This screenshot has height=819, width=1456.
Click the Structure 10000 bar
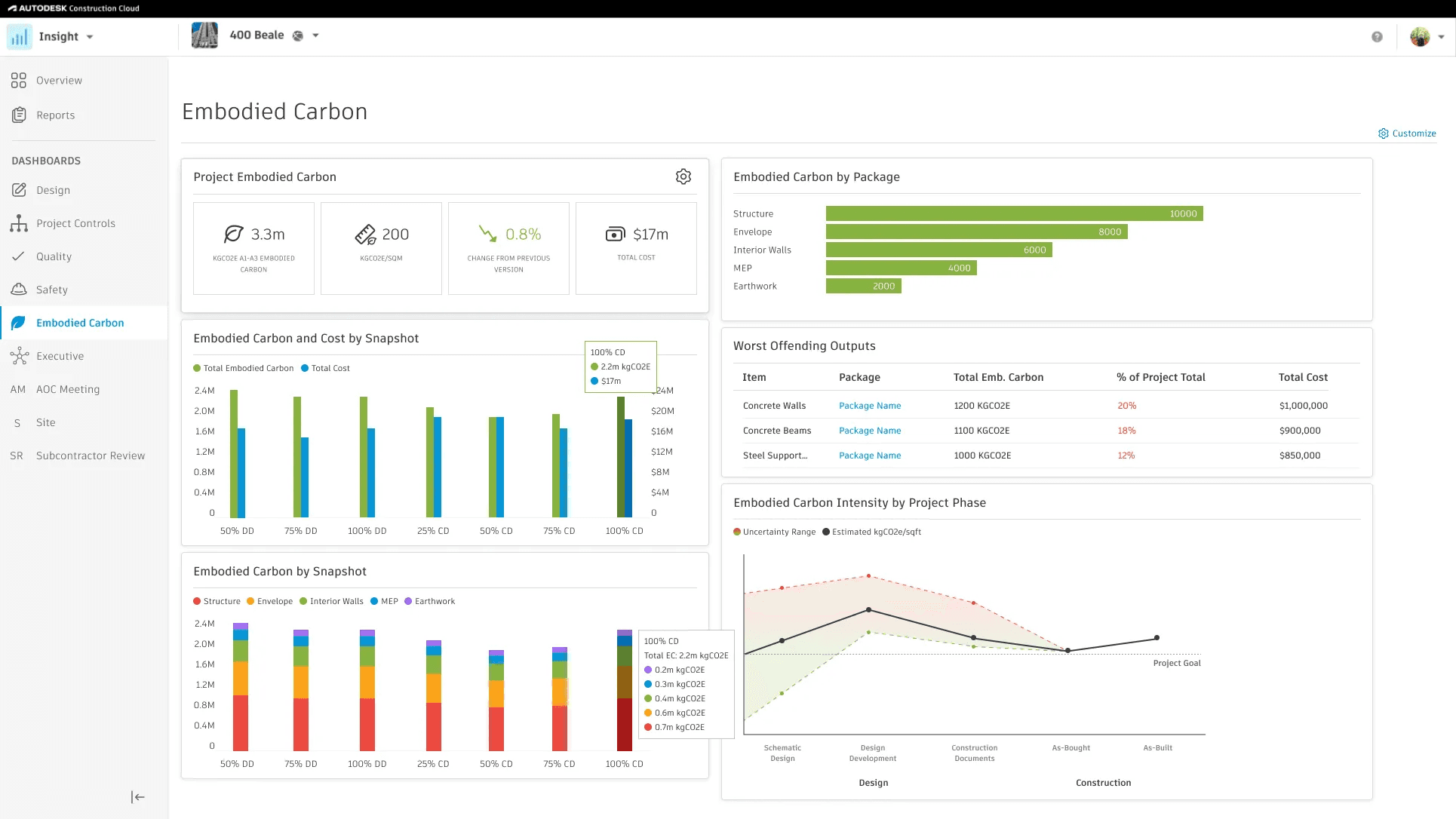tap(1014, 213)
